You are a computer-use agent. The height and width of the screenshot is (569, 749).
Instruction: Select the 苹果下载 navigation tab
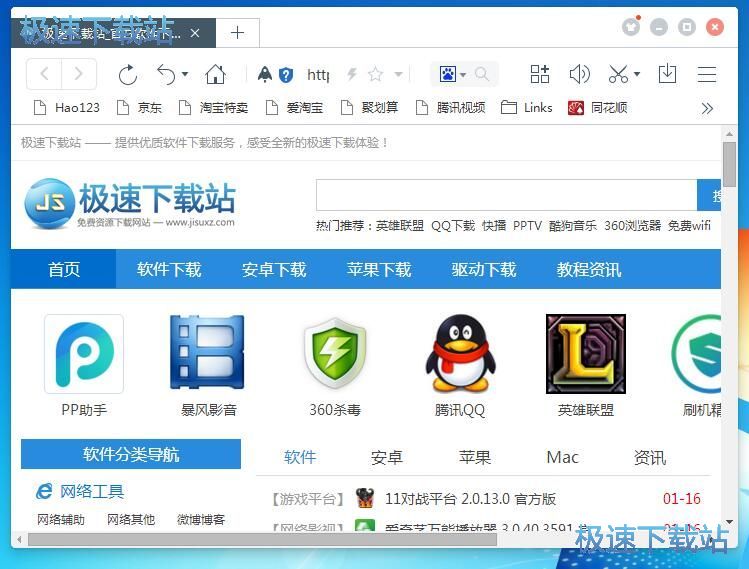click(379, 269)
